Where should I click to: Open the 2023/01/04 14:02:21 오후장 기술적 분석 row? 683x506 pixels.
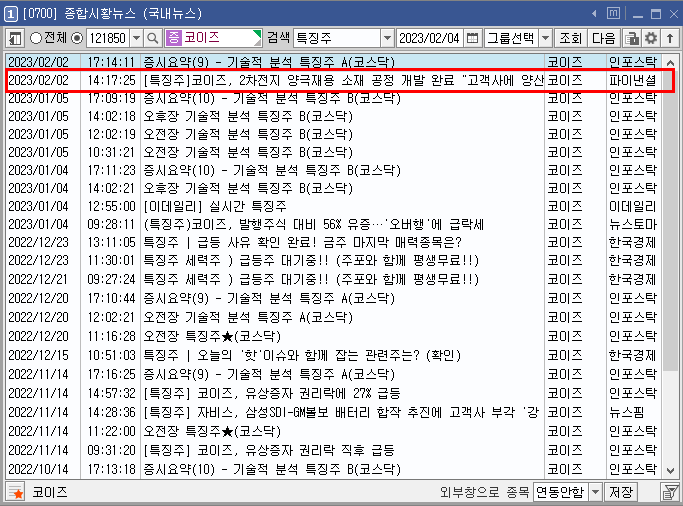(x=333, y=188)
